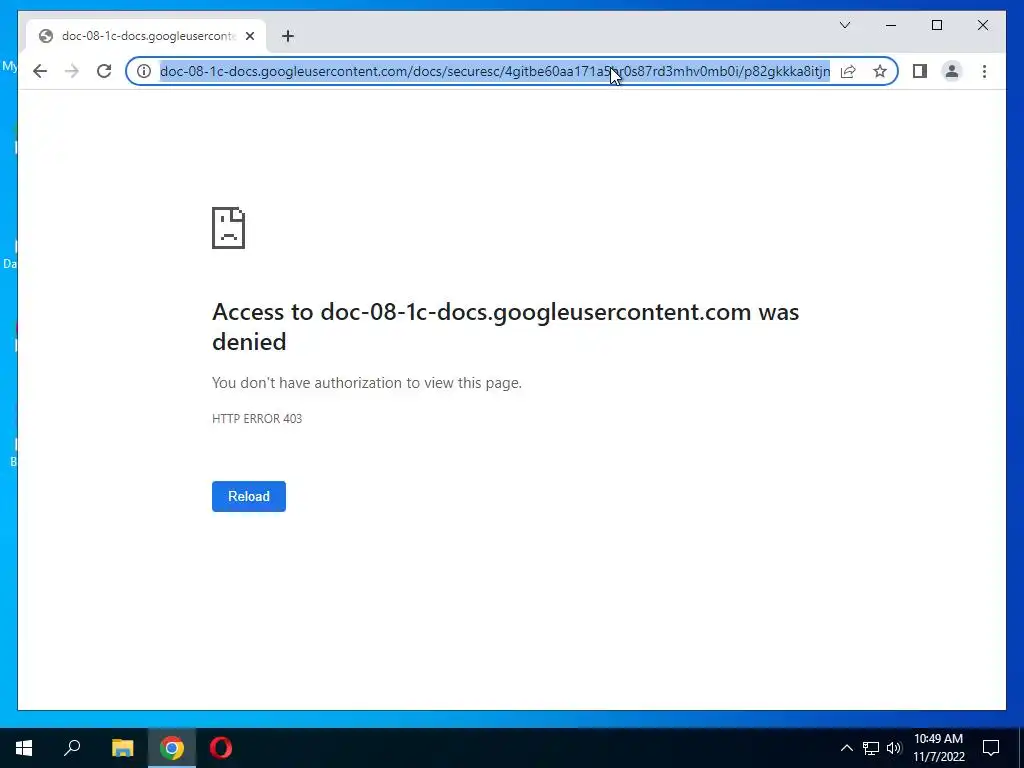Open the clock showing 10:49 AM
This screenshot has width=1024, height=768.
click(x=938, y=748)
